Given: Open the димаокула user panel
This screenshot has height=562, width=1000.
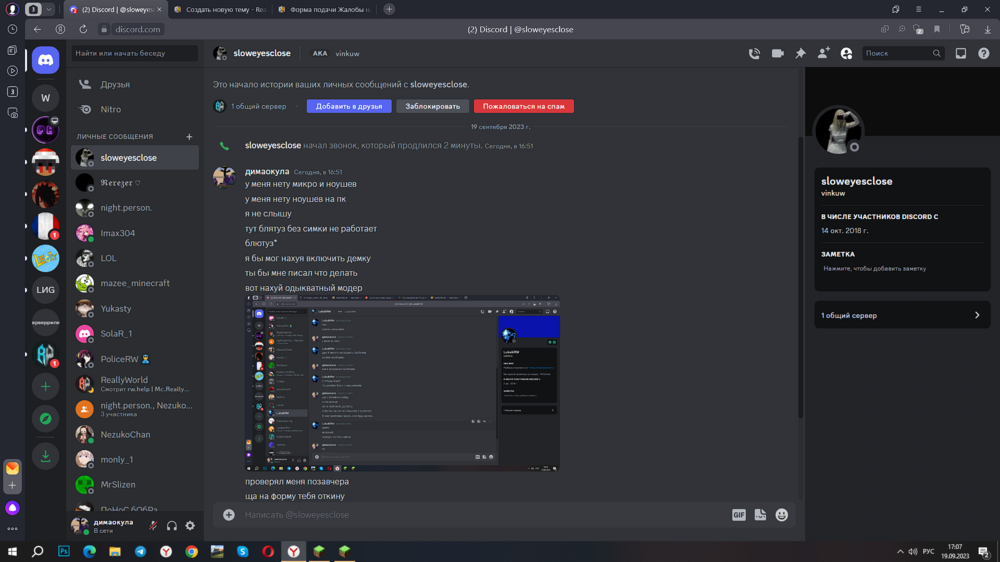Looking at the screenshot, I should 107,526.
